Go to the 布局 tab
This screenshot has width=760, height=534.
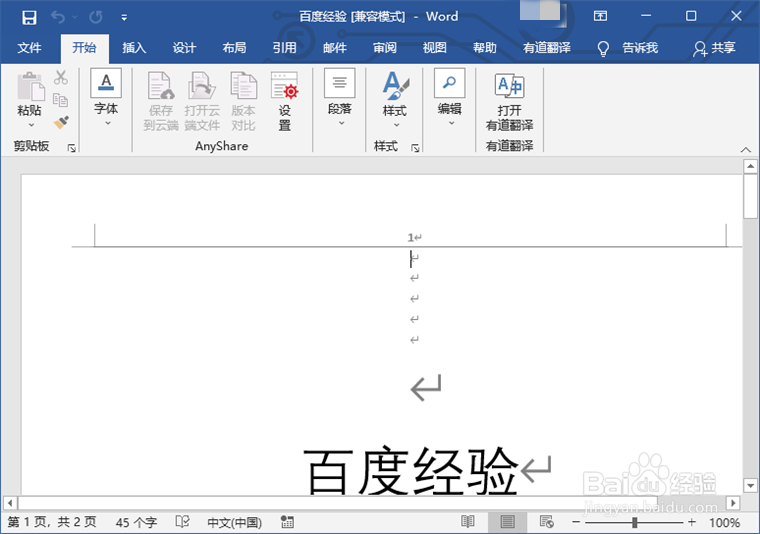coord(234,47)
